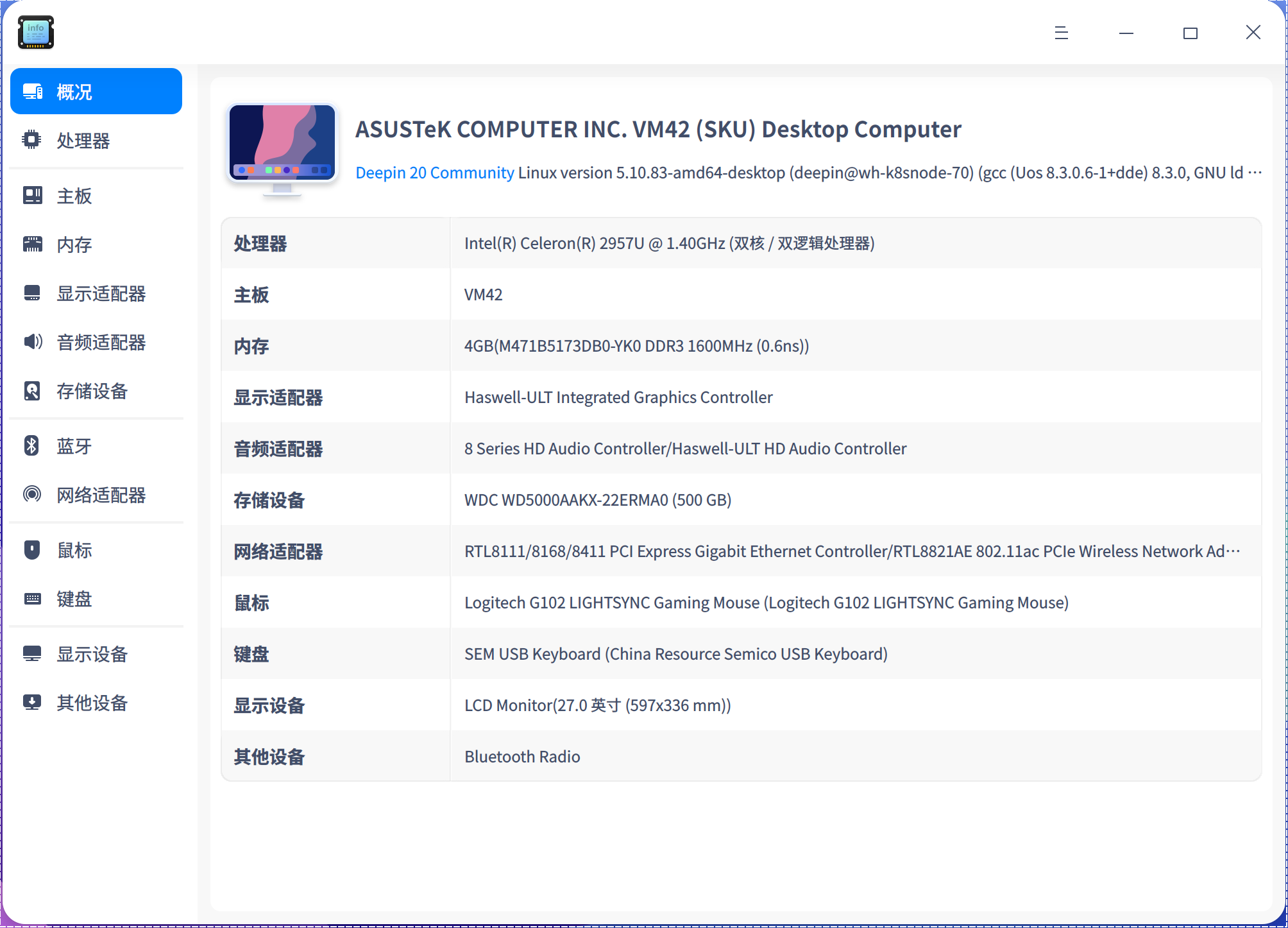Select the 键盘 keyboard sidebar icon

32,599
